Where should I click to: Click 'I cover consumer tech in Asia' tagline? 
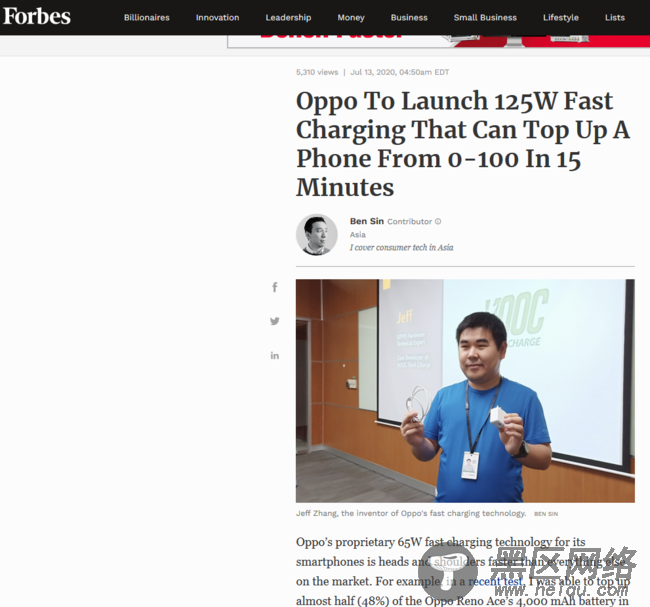click(402, 248)
